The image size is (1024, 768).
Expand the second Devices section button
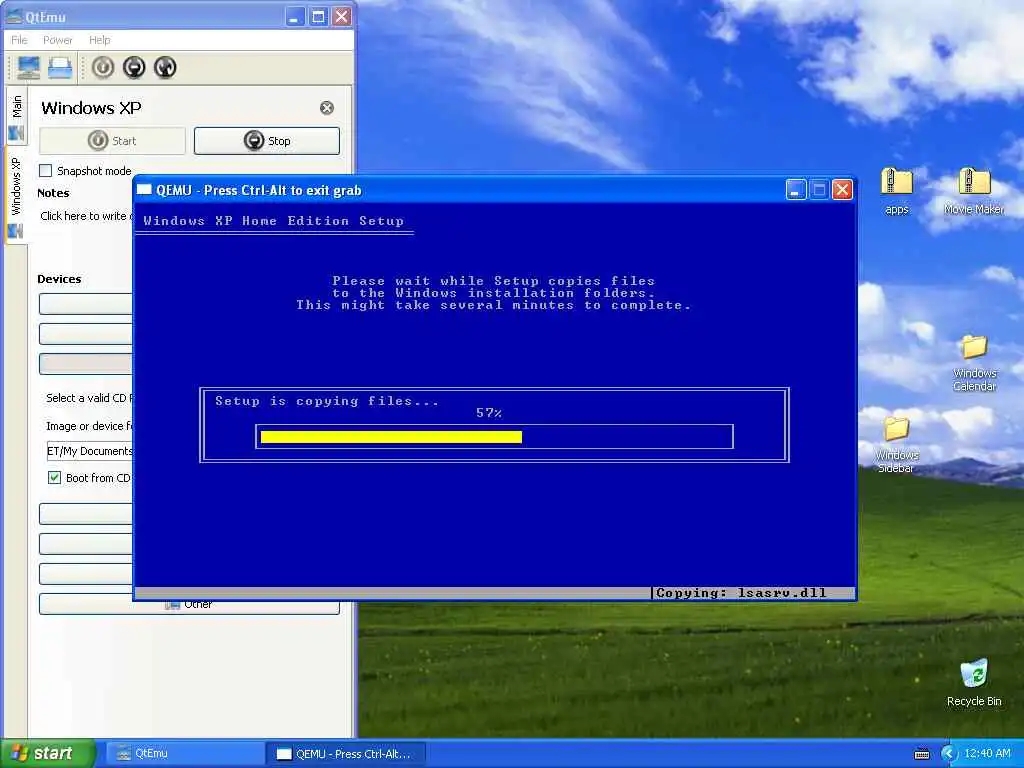point(86,334)
